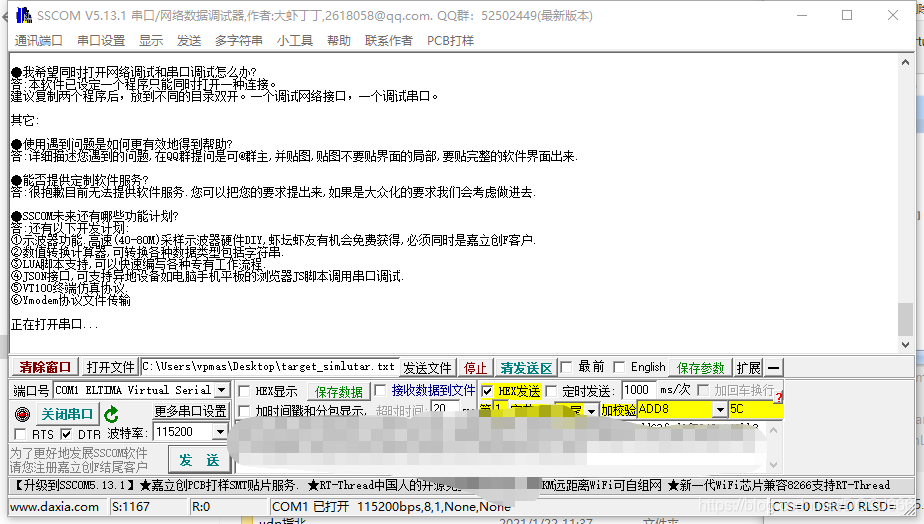
Task: Toggle the HEX显示 checkbox
Action: (243, 391)
